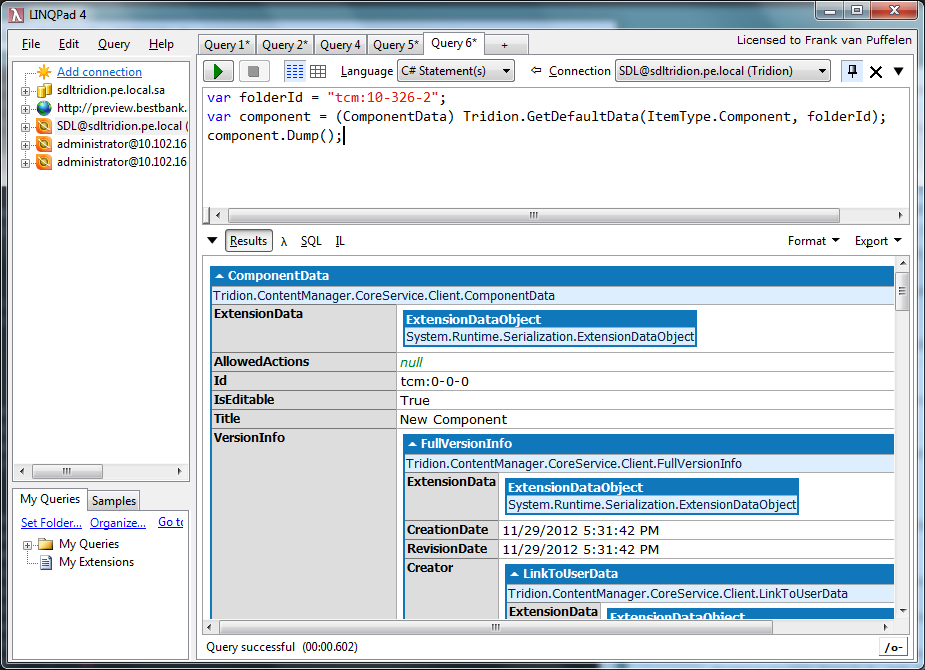
Task: Switch to rich text results view
Action: pos(294,71)
